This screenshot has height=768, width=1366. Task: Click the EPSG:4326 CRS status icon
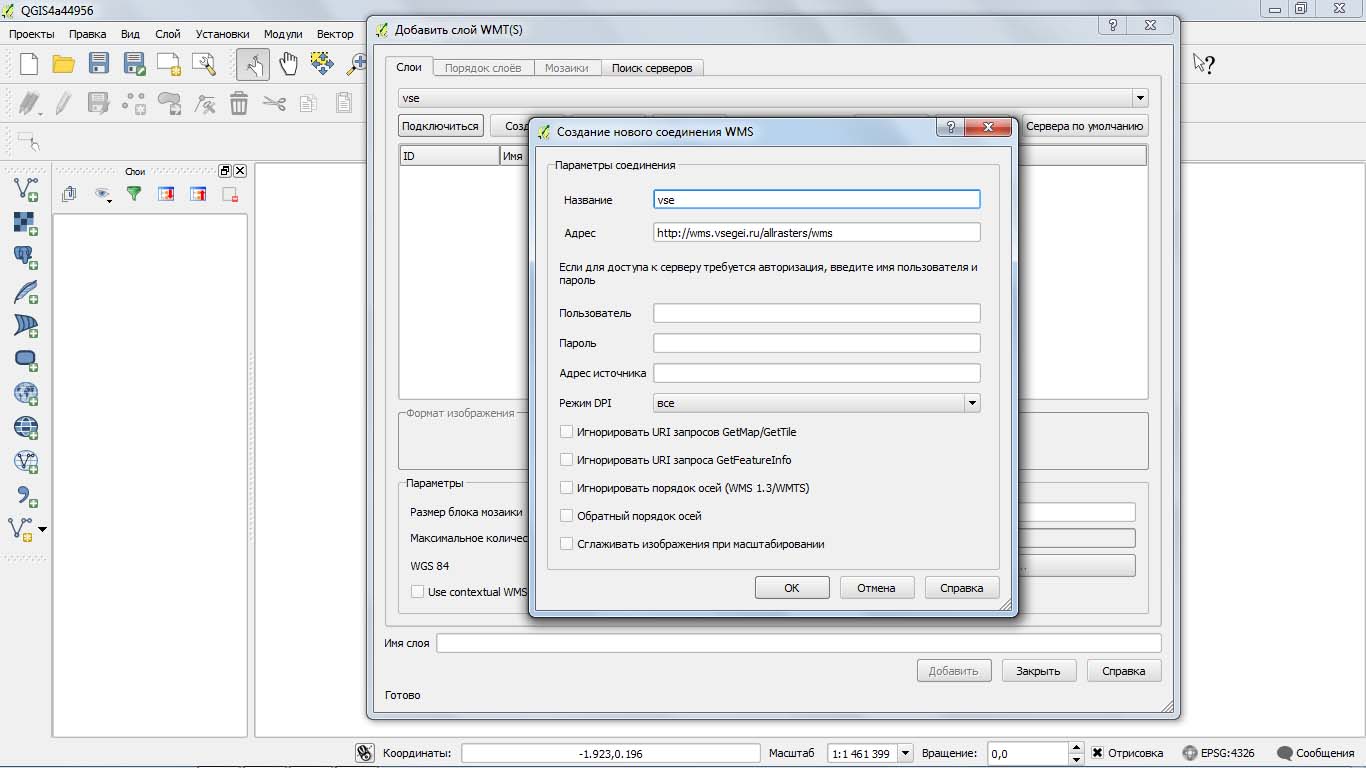click(x=1189, y=753)
